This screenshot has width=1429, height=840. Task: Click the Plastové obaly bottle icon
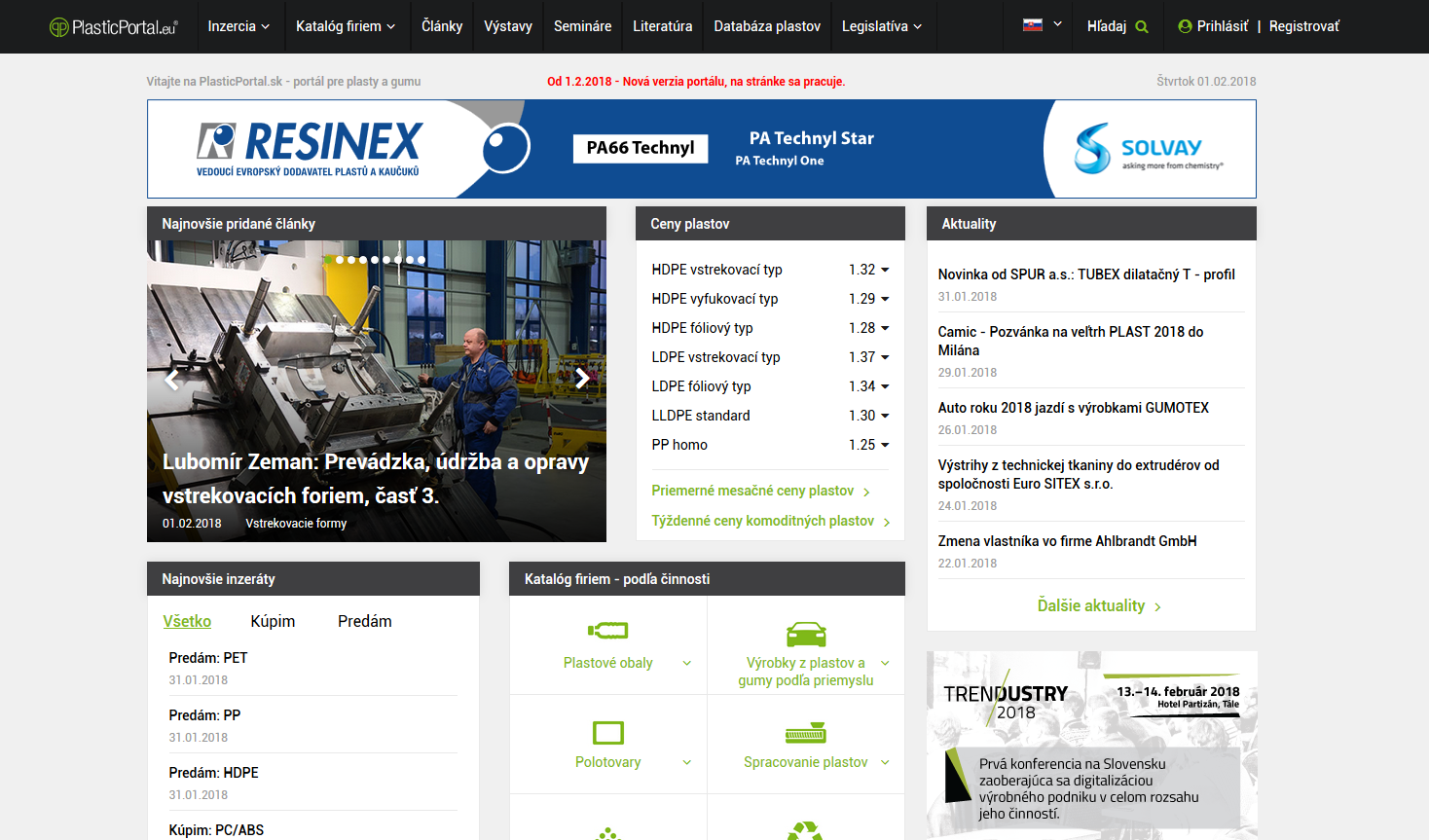point(608,631)
